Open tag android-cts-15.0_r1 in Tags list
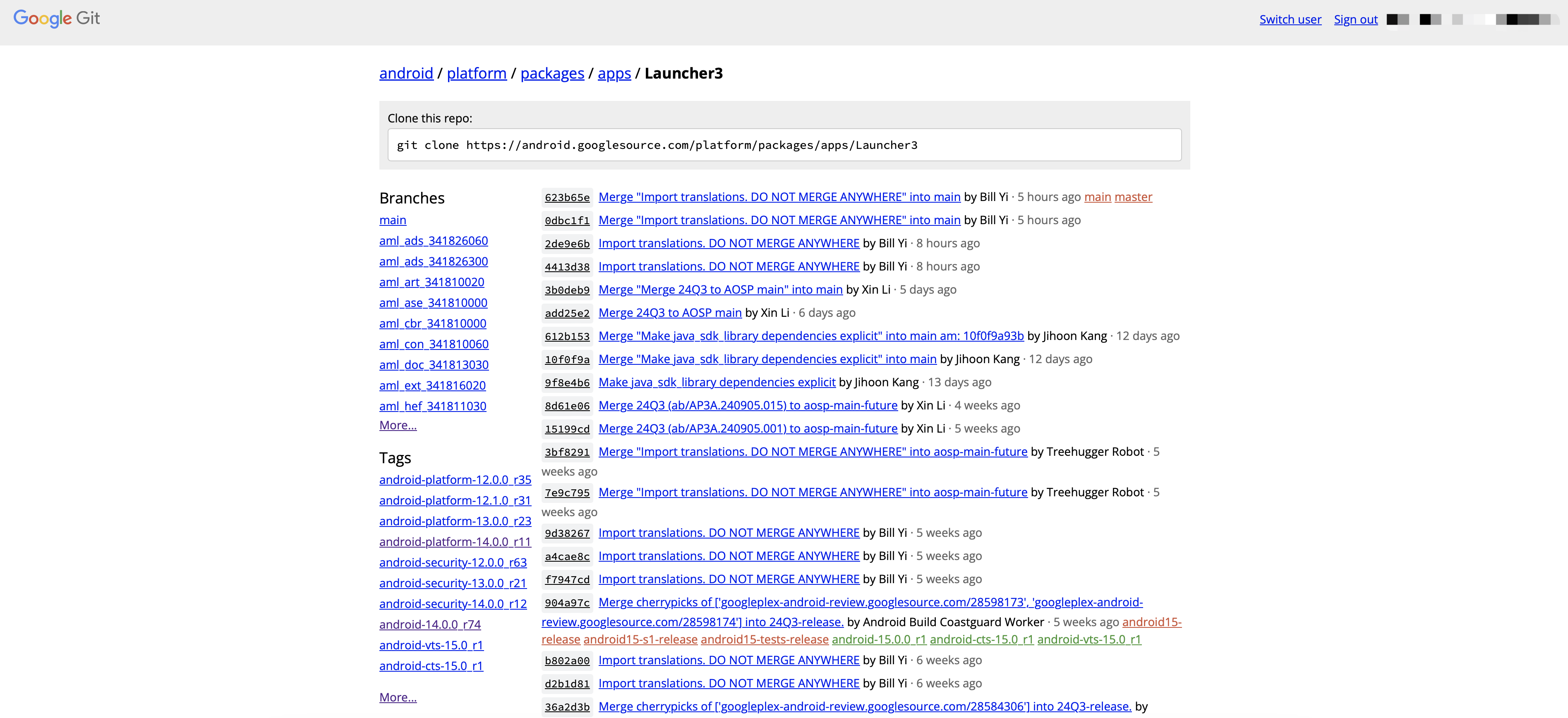1568x718 pixels. 431,666
